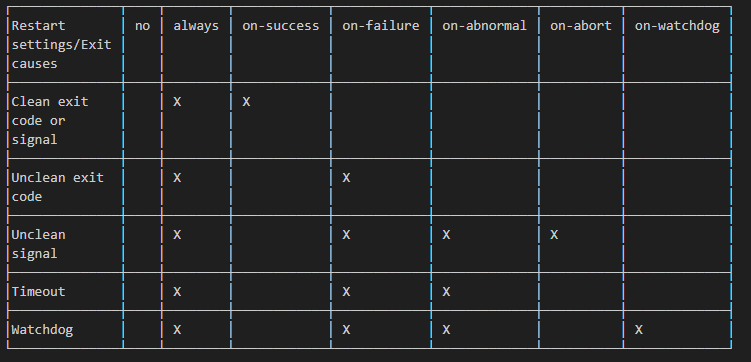Click the 'always' column header
This screenshot has width=751, height=362.
click(x=196, y=26)
